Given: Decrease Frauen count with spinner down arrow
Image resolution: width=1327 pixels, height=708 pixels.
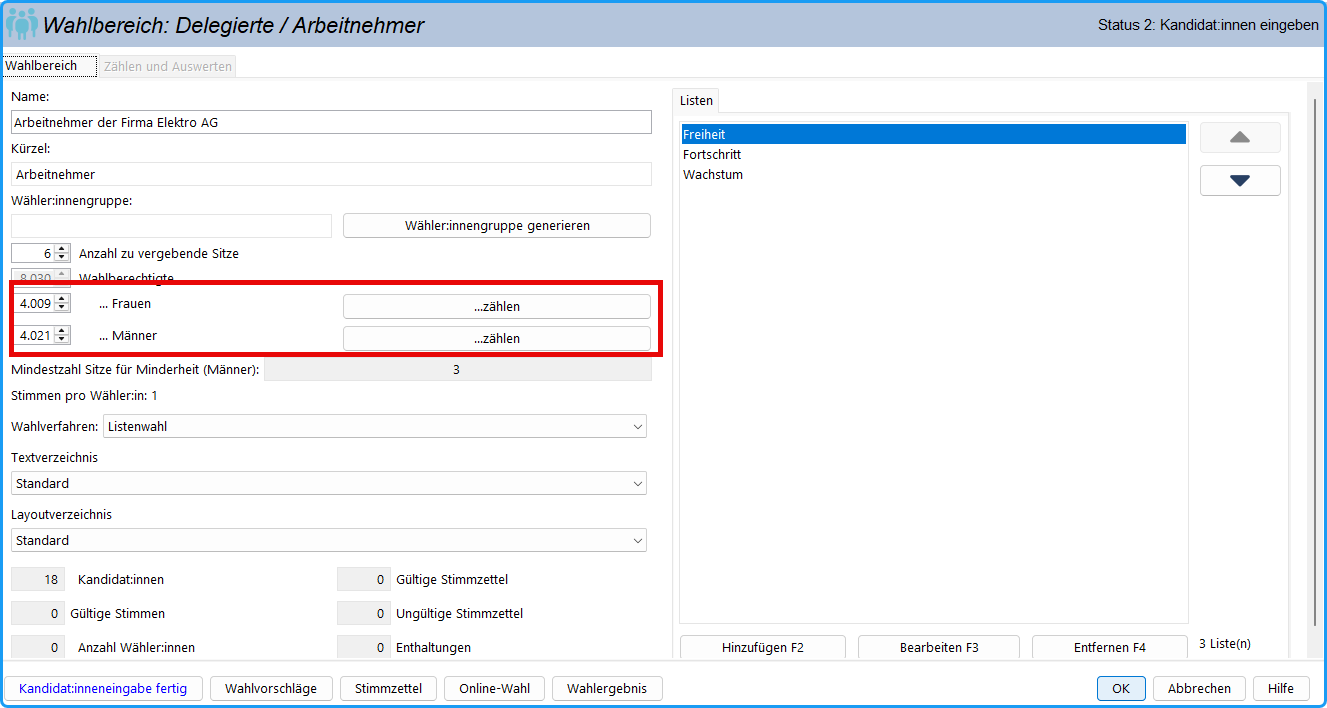Looking at the screenshot, I should point(62,308).
